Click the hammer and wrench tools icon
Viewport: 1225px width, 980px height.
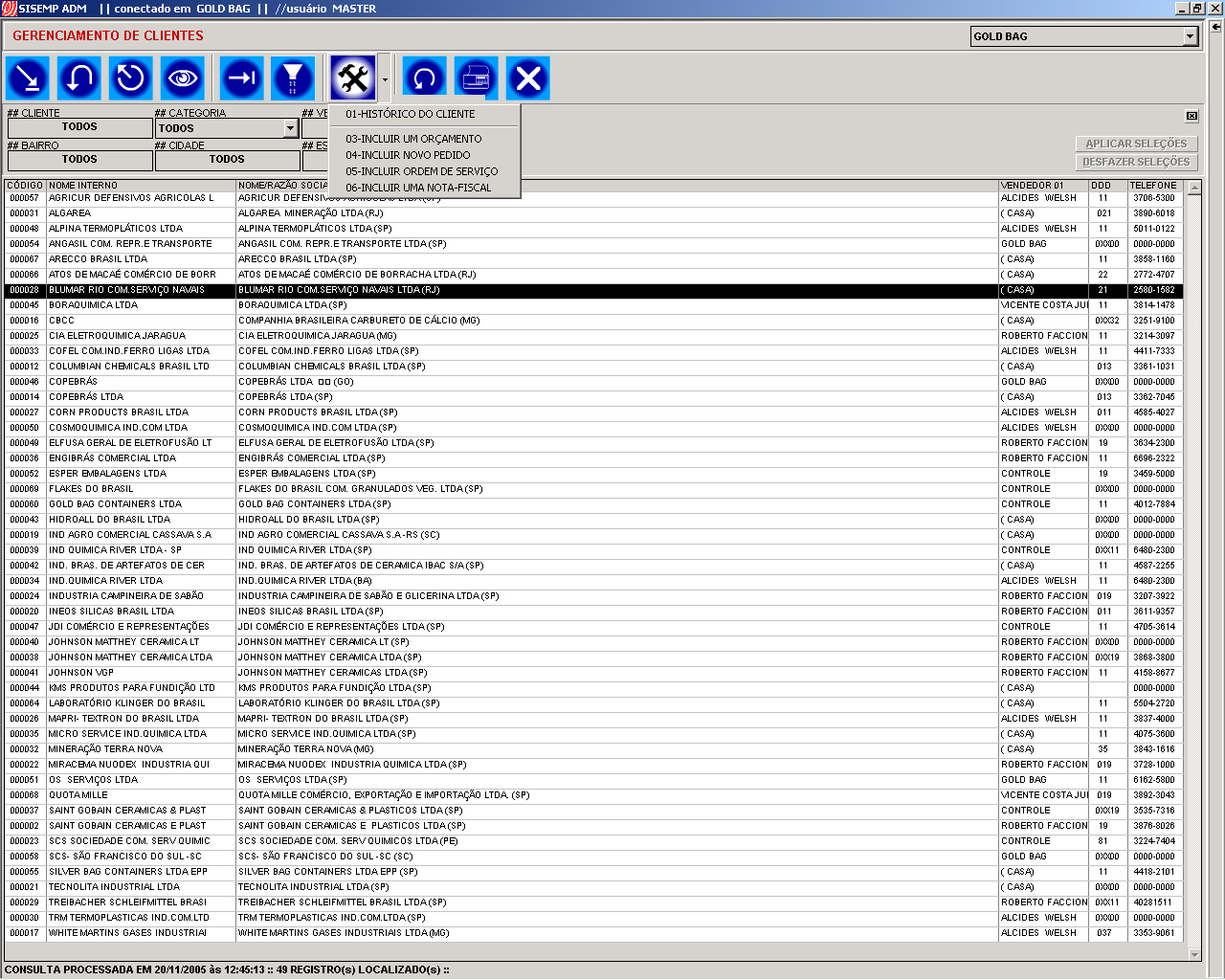(353, 78)
